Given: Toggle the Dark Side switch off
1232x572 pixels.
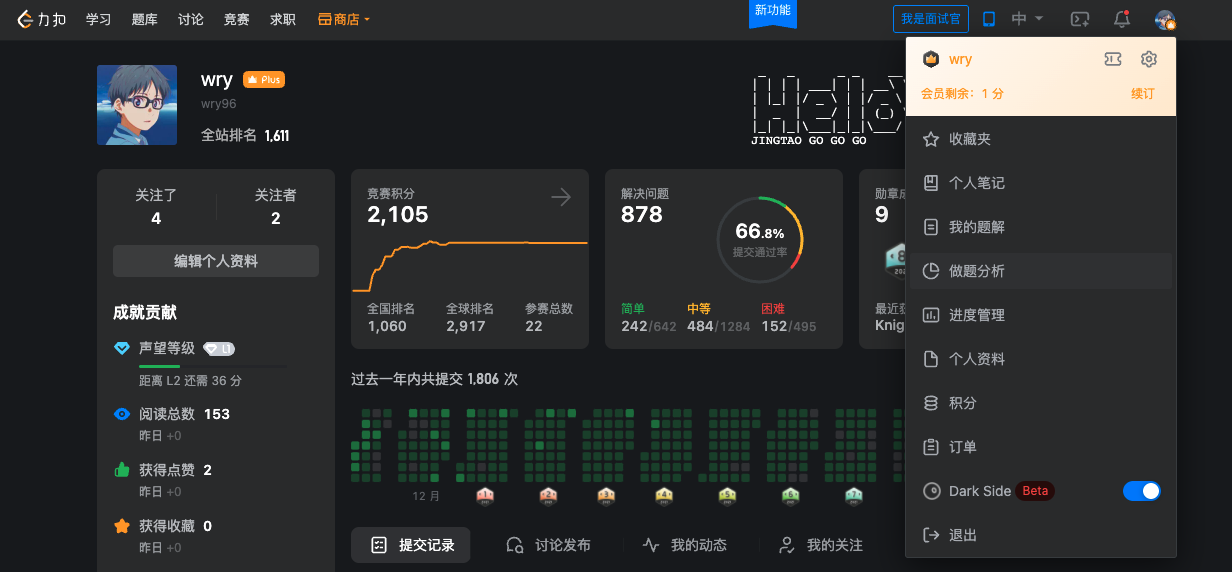Looking at the screenshot, I should [x=1141, y=491].
